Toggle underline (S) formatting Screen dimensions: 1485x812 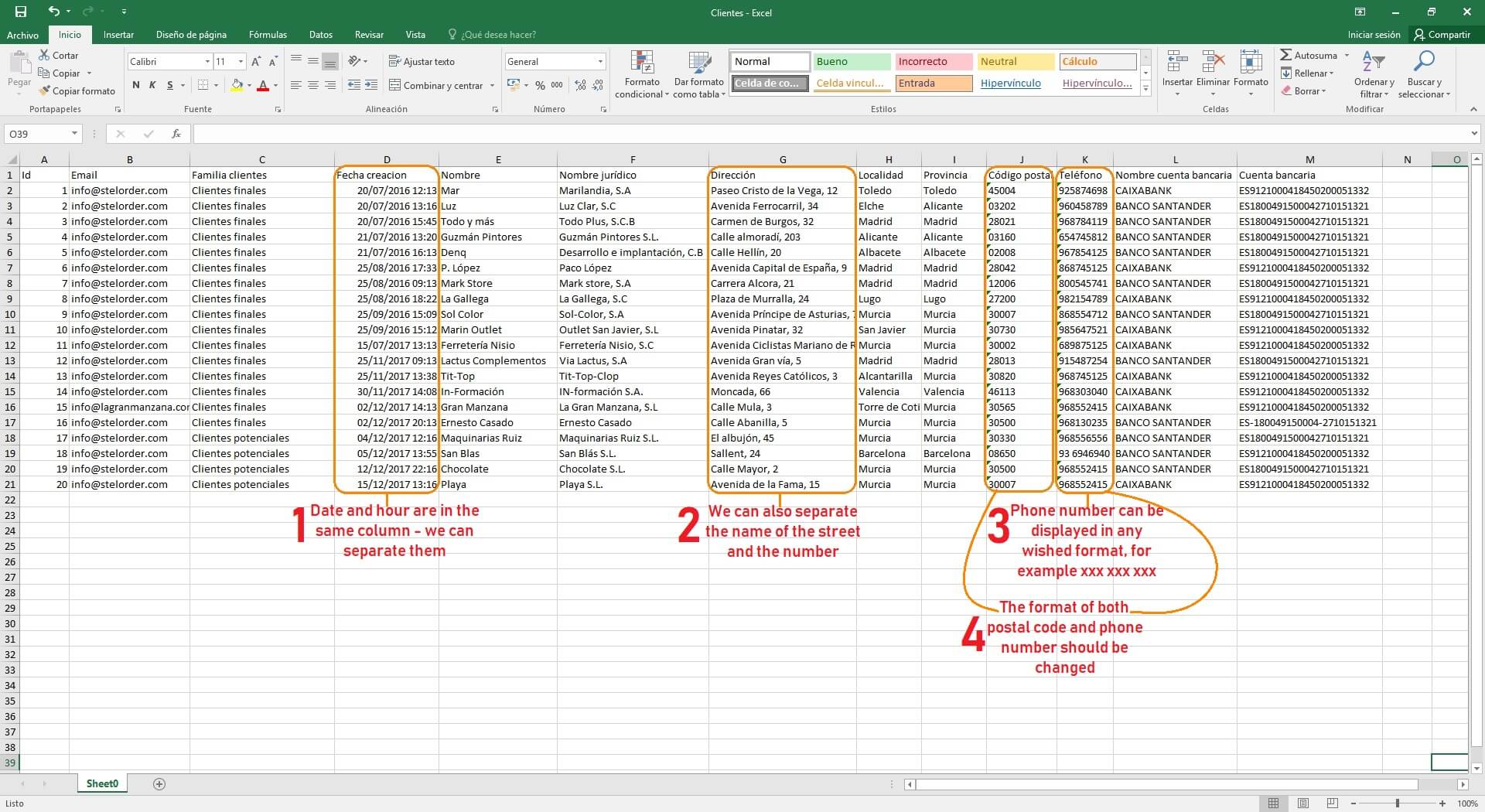(169, 85)
